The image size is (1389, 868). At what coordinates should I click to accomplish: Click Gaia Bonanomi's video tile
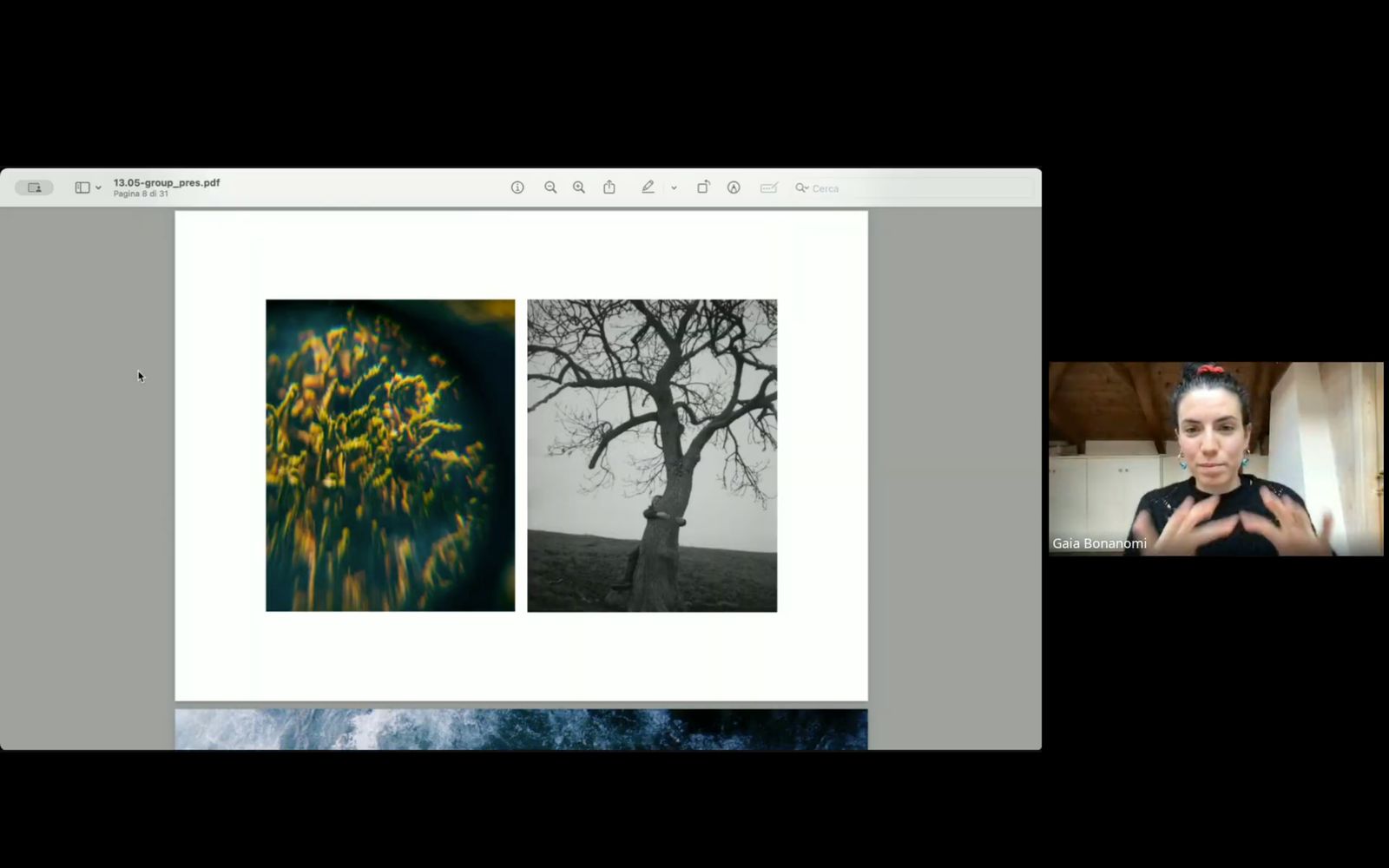point(1215,458)
